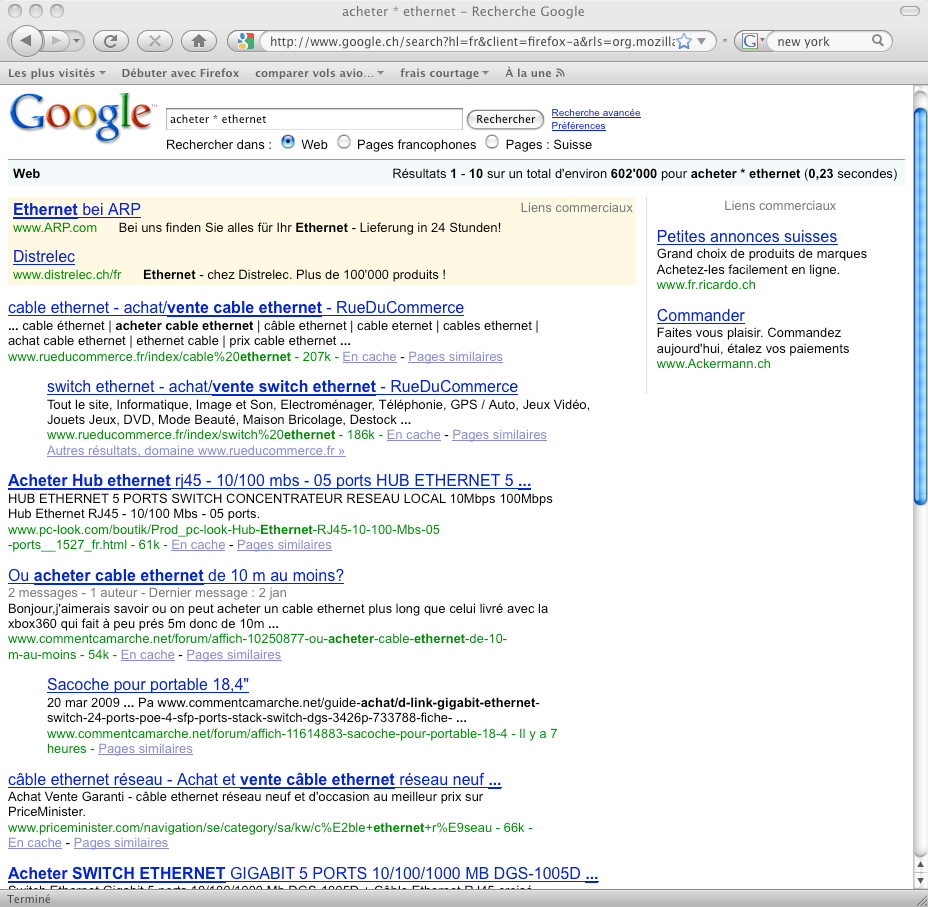Image resolution: width=928 pixels, height=907 pixels.
Task: Open Pages similaires for the PriceMinister result
Action: tap(121, 843)
